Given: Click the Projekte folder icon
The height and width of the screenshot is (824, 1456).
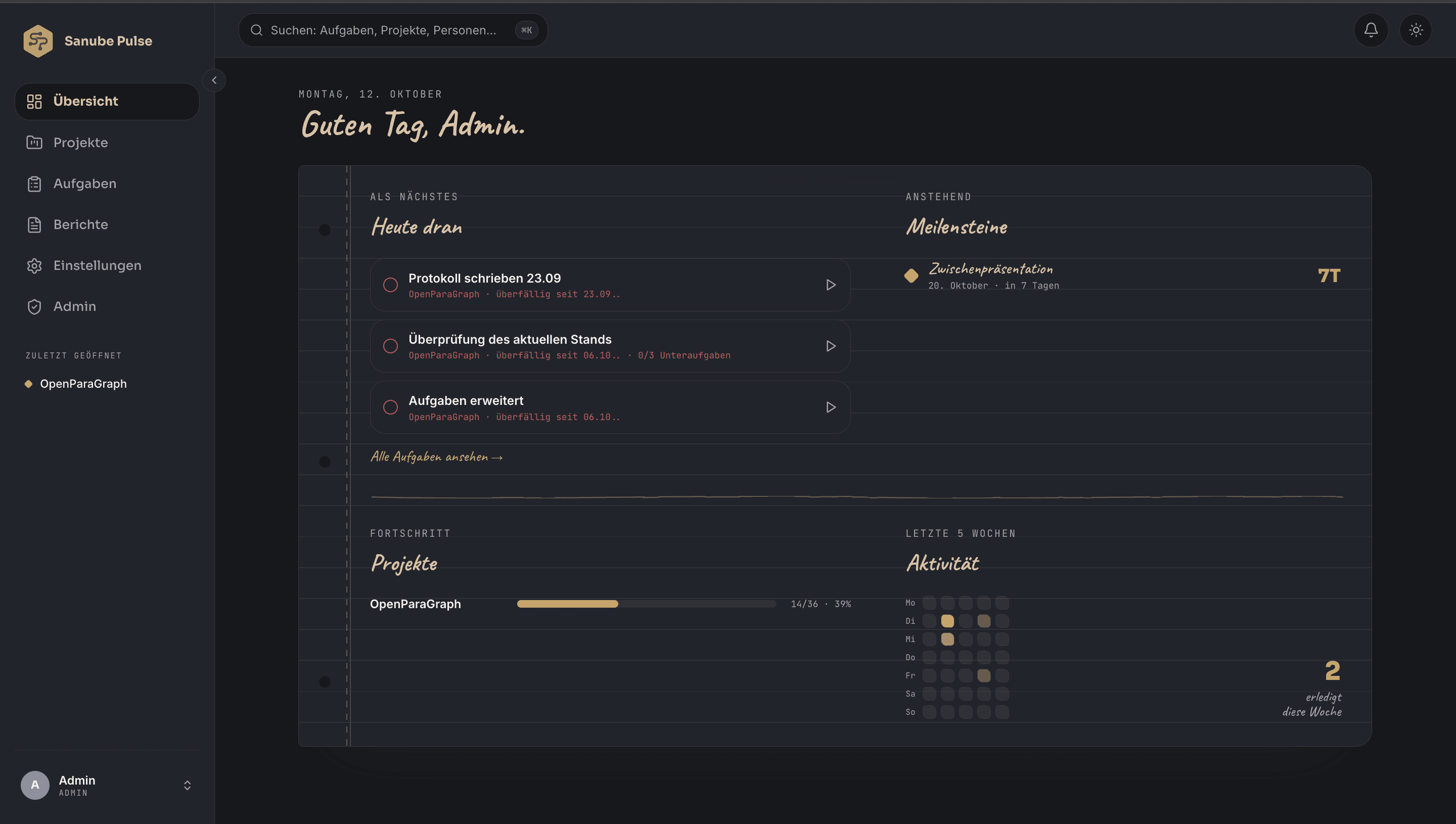Looking at the screenshot, I should click(34, 143).
